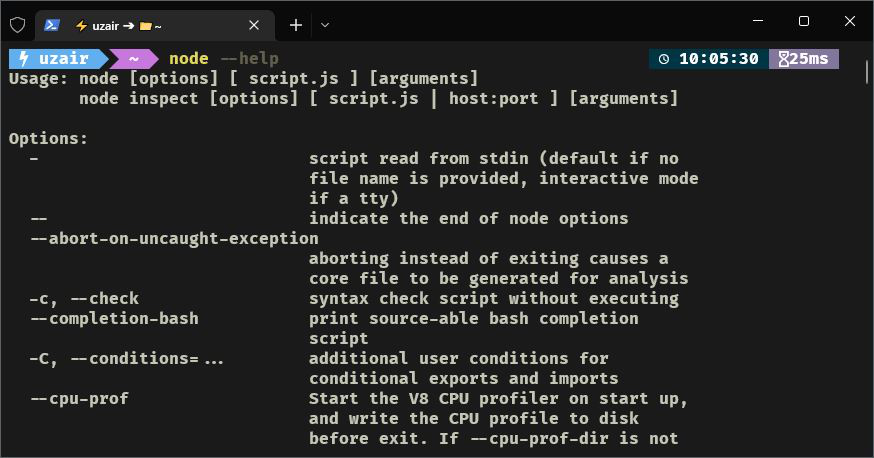This screenshot has width=874, height=458.
Task: Click 'conditional exports and imports' line
Action: point(464,379)
